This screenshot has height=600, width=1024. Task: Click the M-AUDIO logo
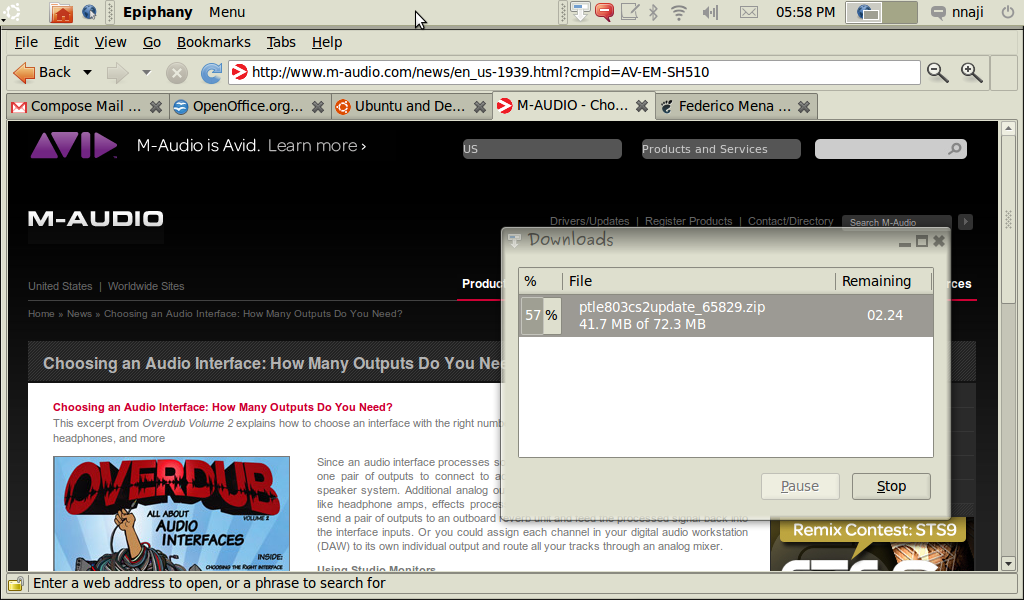(x=95, y=219)
